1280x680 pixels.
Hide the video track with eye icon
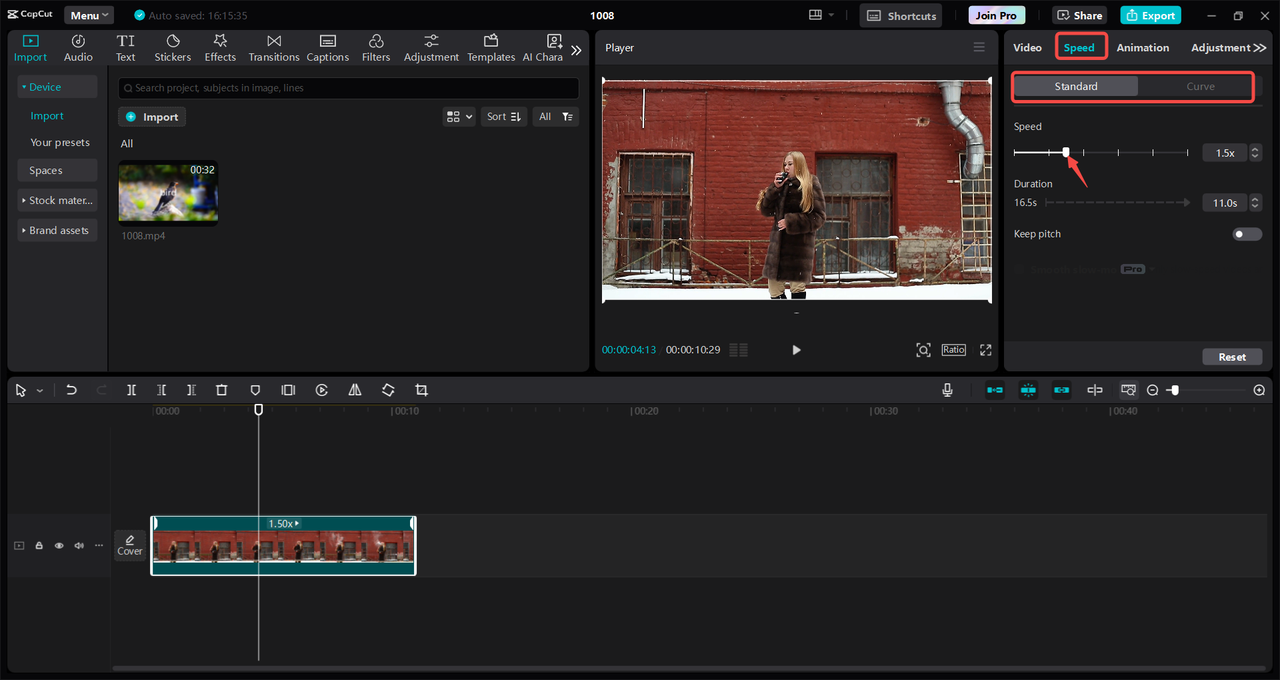(x=59, y=546)
